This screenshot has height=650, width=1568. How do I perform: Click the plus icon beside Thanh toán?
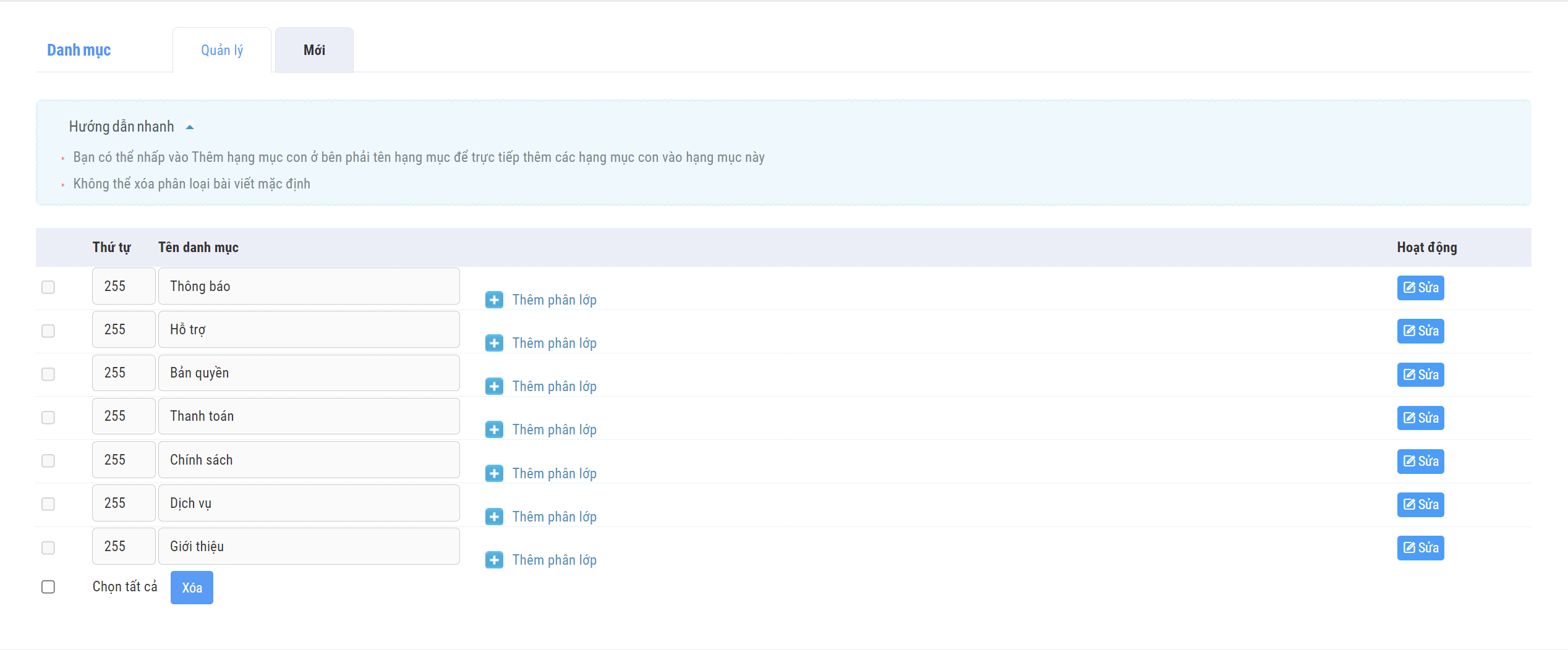[x=494, y=429]
